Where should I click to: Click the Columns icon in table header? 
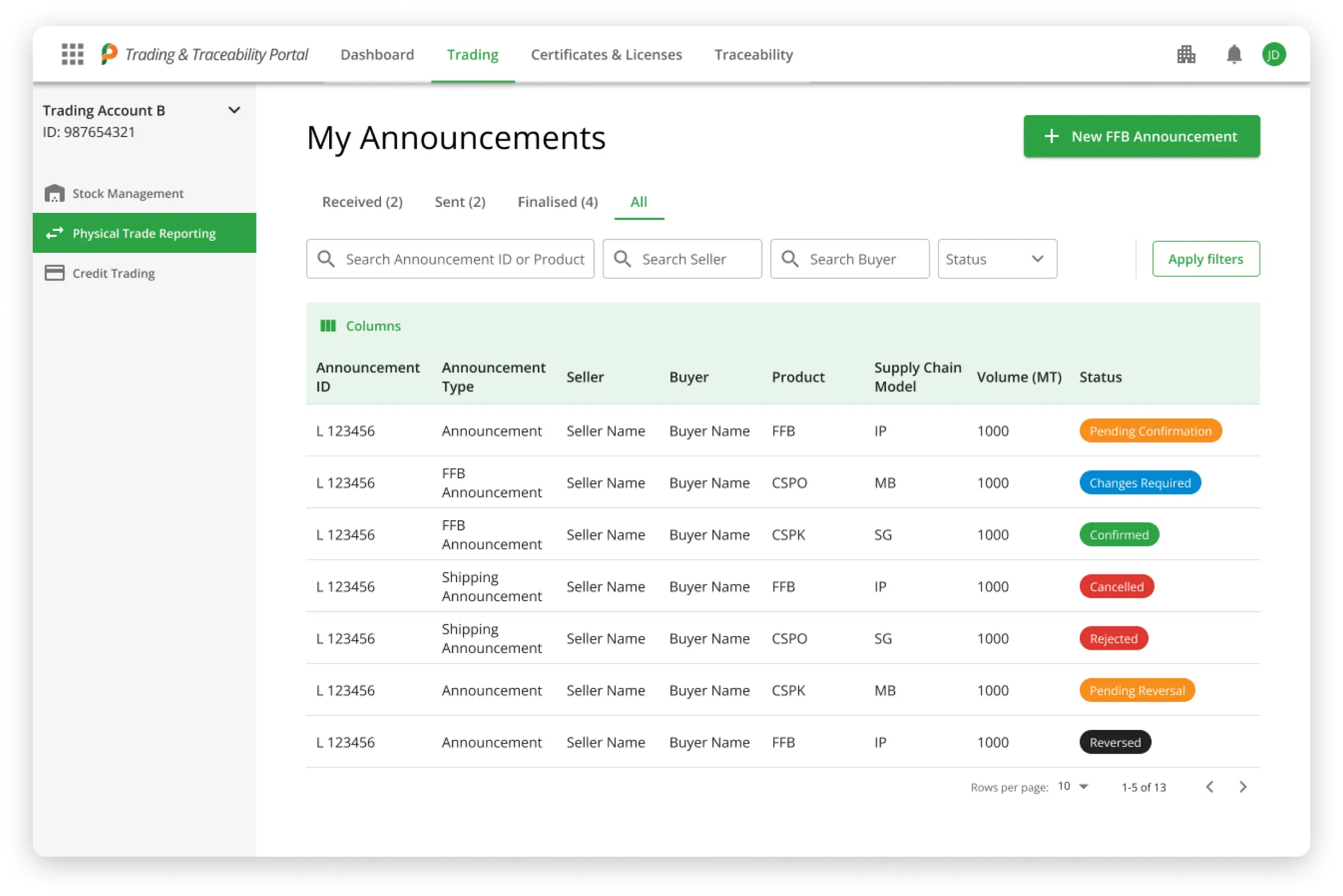pyautogui.click(x=328, y=326)
